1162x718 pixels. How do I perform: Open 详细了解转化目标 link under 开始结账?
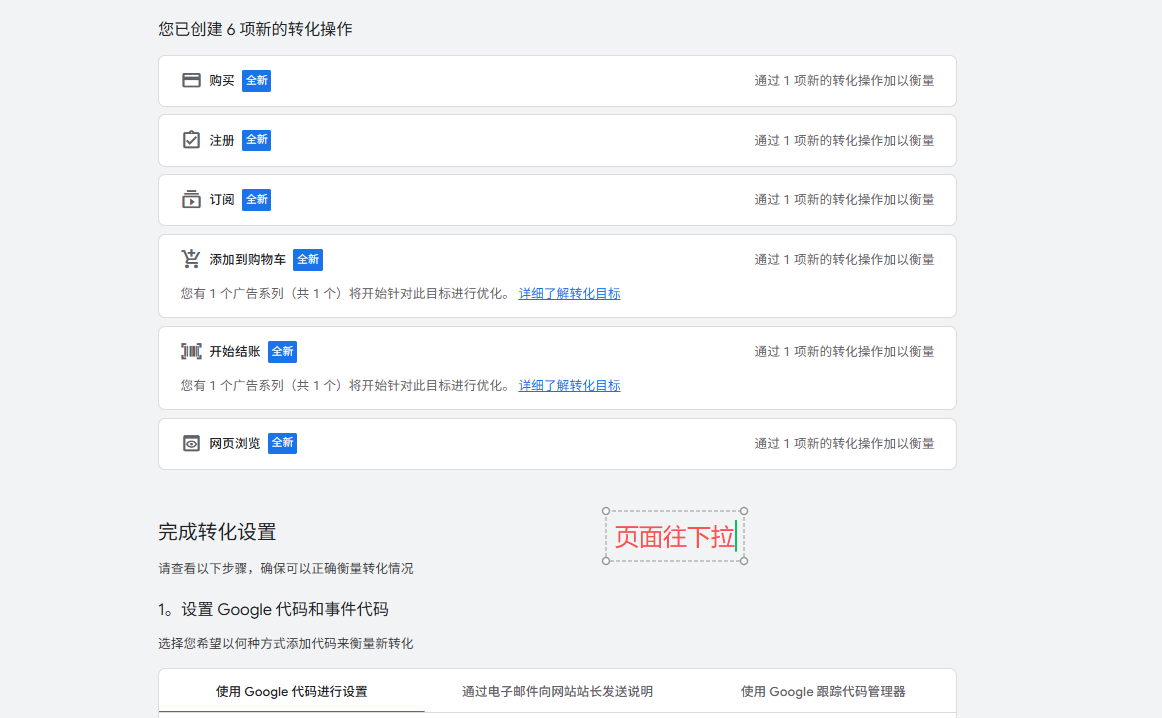point(569,386)
